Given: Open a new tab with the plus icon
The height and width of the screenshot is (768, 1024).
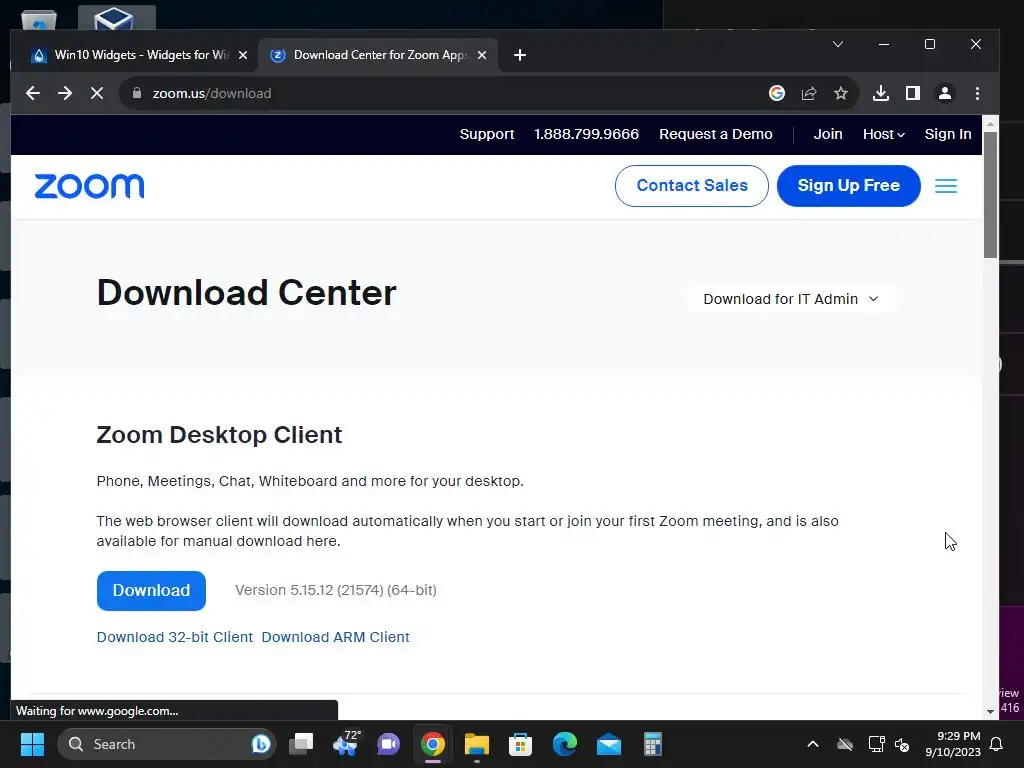Looking at the screenshot, I should (x=520, y=56).
